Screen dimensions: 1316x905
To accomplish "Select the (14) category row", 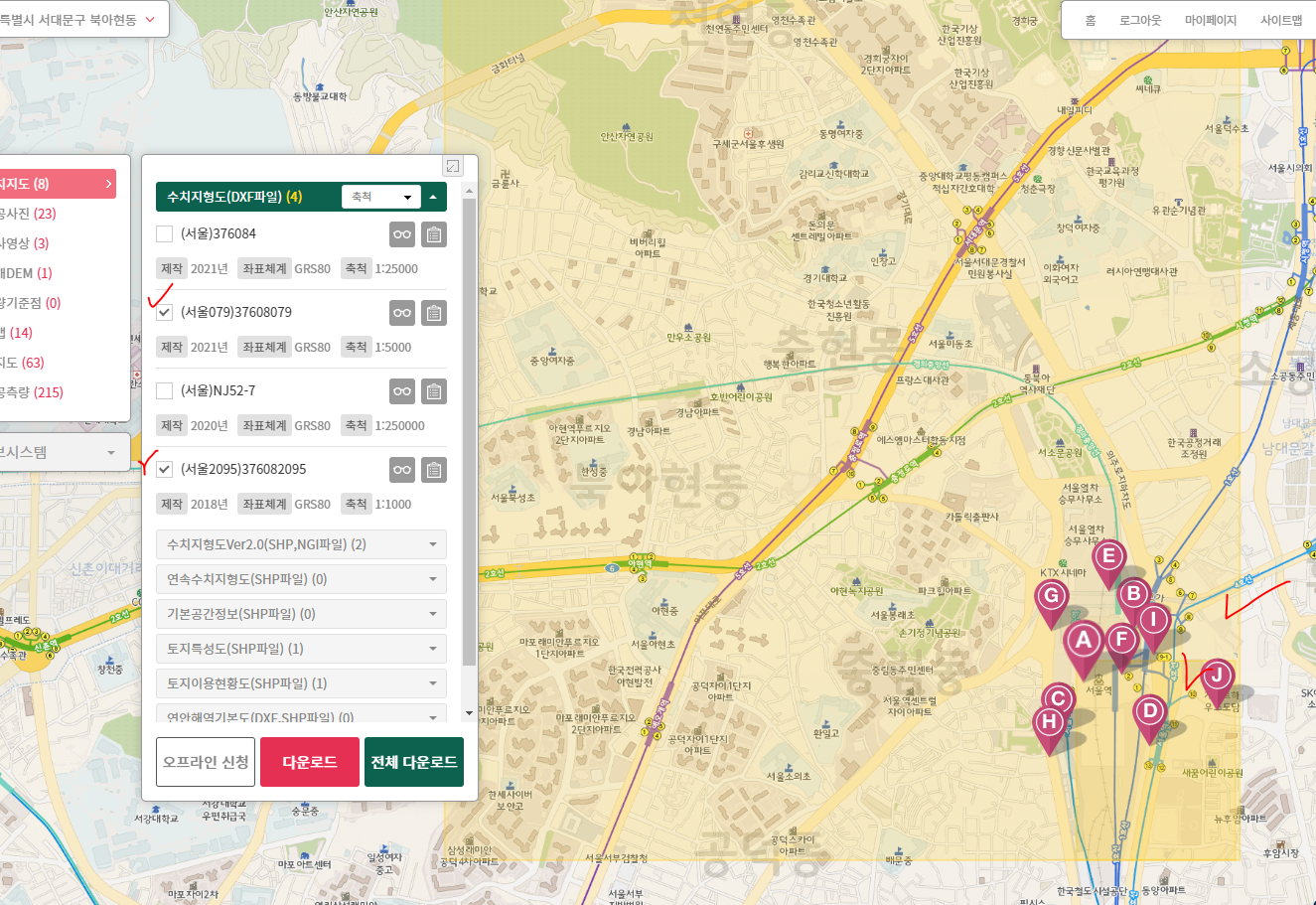I will coord(17,333).
